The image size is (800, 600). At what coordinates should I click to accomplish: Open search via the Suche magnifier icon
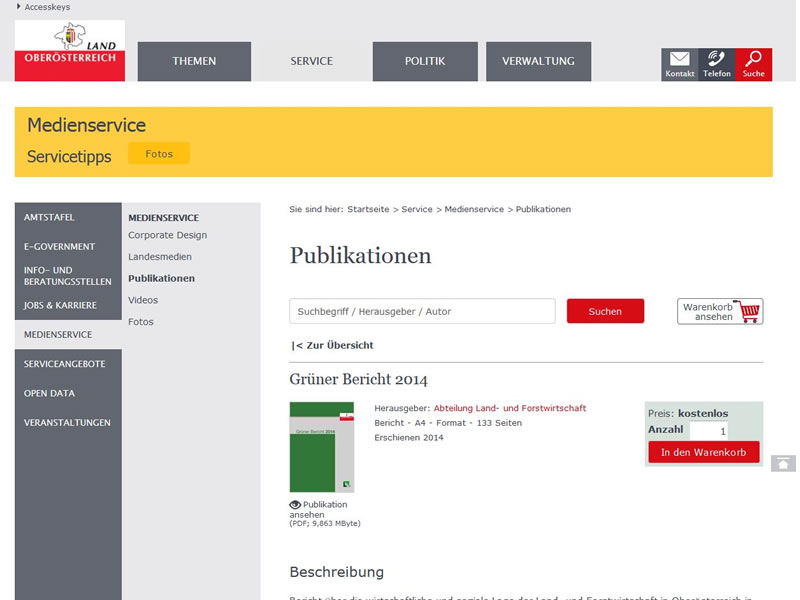pyautogui.click(x=755, y=58)
